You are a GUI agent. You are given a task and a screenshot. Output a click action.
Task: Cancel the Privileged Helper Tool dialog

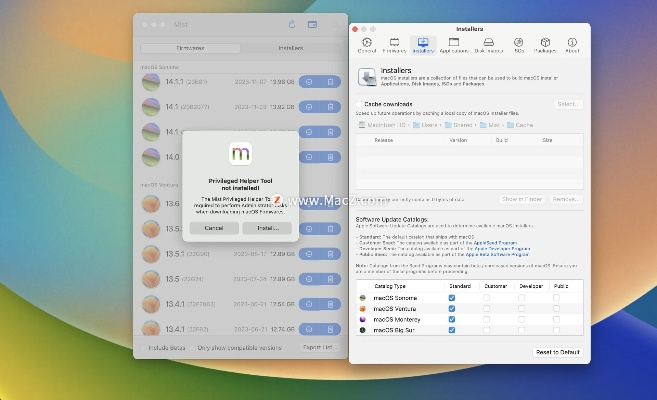214,228
